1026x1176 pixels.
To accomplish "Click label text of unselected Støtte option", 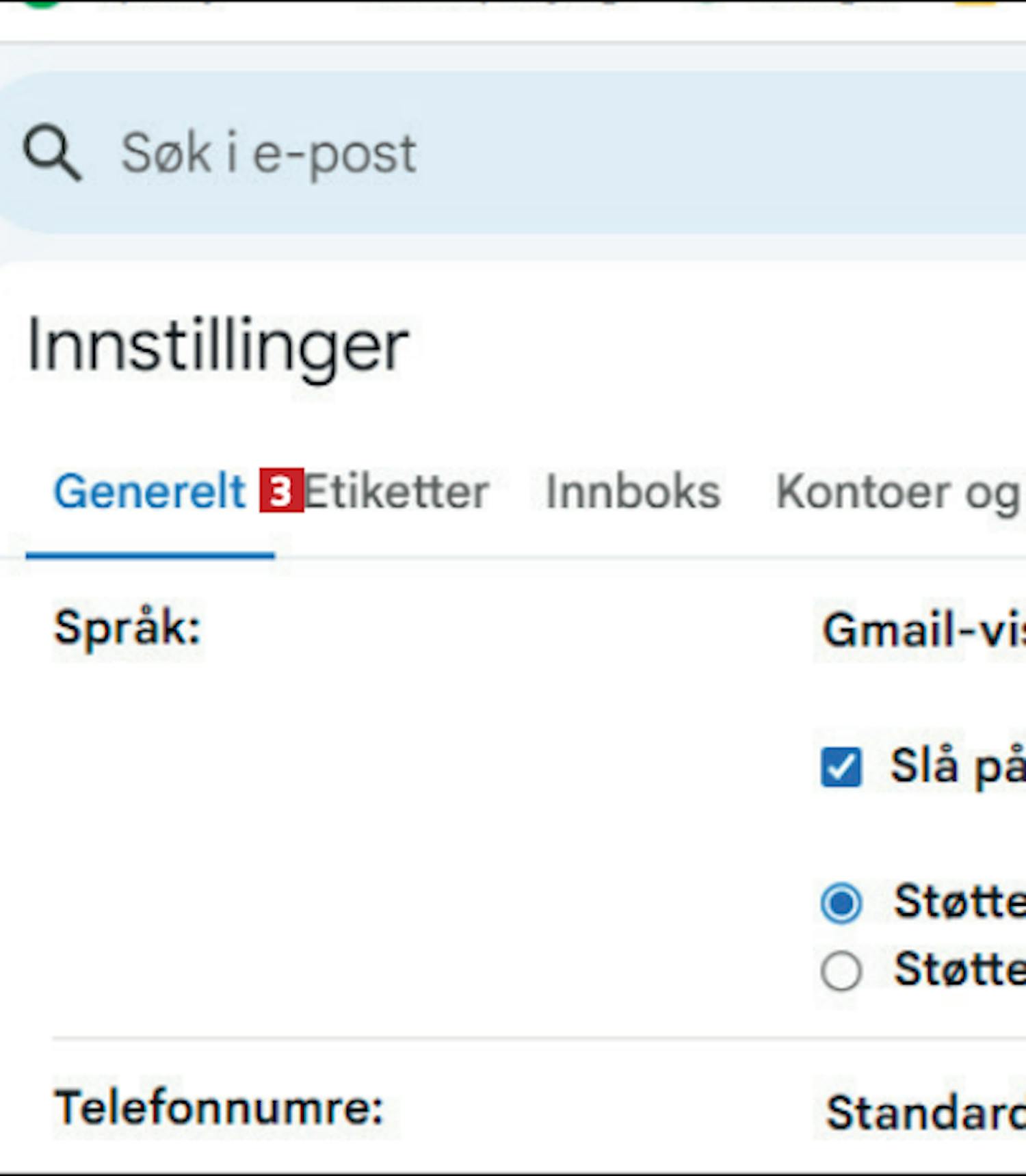I will click(x=960, y=969).
